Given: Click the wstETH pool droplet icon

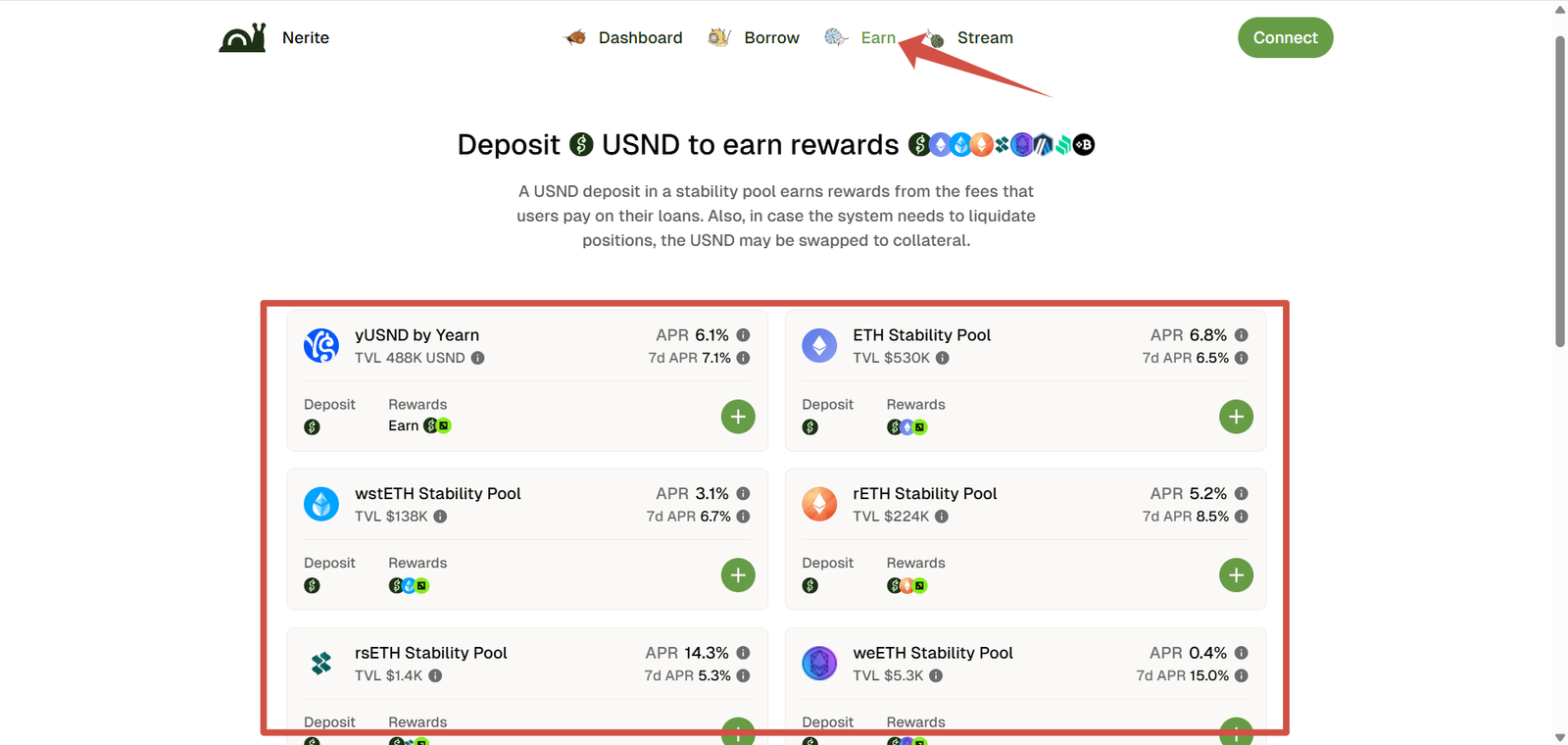Looking at the screenshot, I should tap(321, 504).
